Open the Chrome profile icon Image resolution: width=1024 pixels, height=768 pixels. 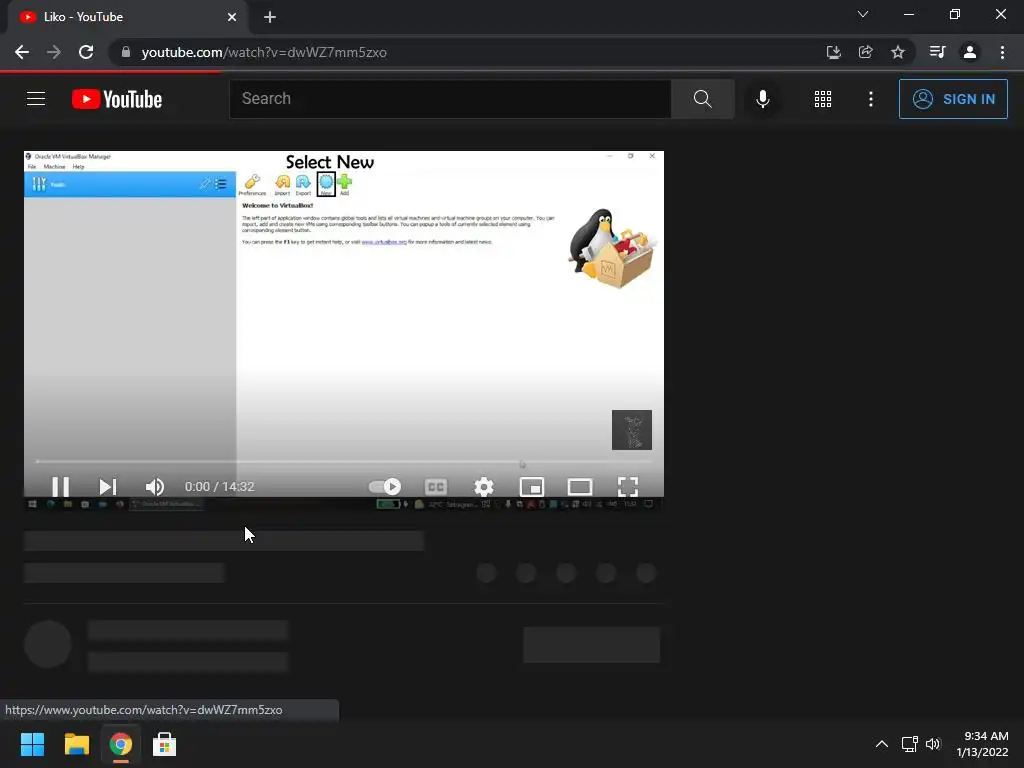tap(970, 52)
